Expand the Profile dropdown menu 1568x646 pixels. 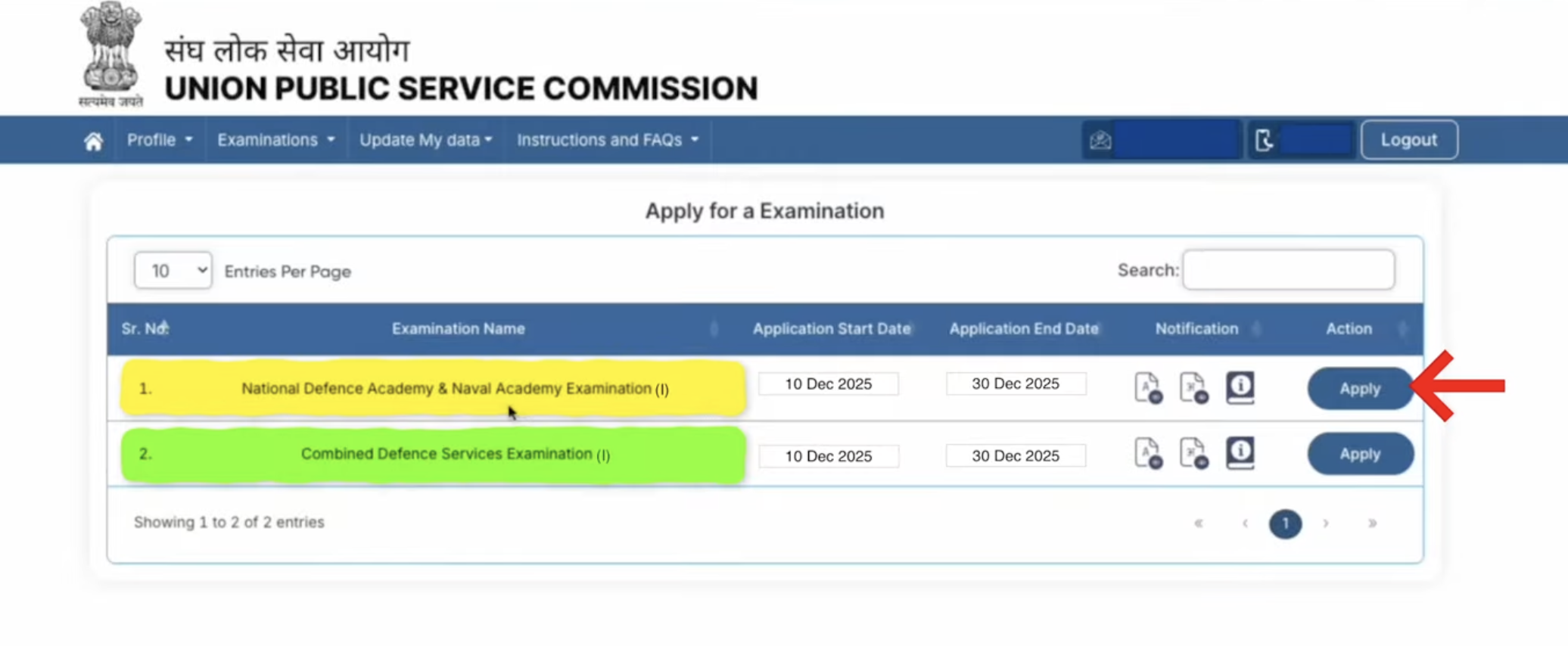(159, 140)
